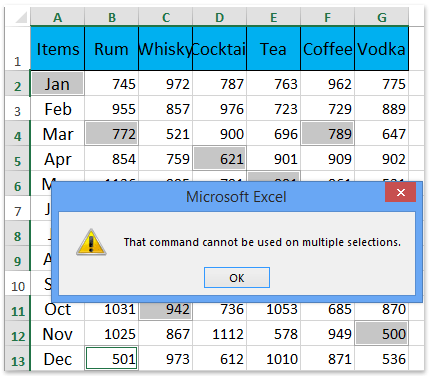
Task: Select column D header
Action: tap(220, 17)
